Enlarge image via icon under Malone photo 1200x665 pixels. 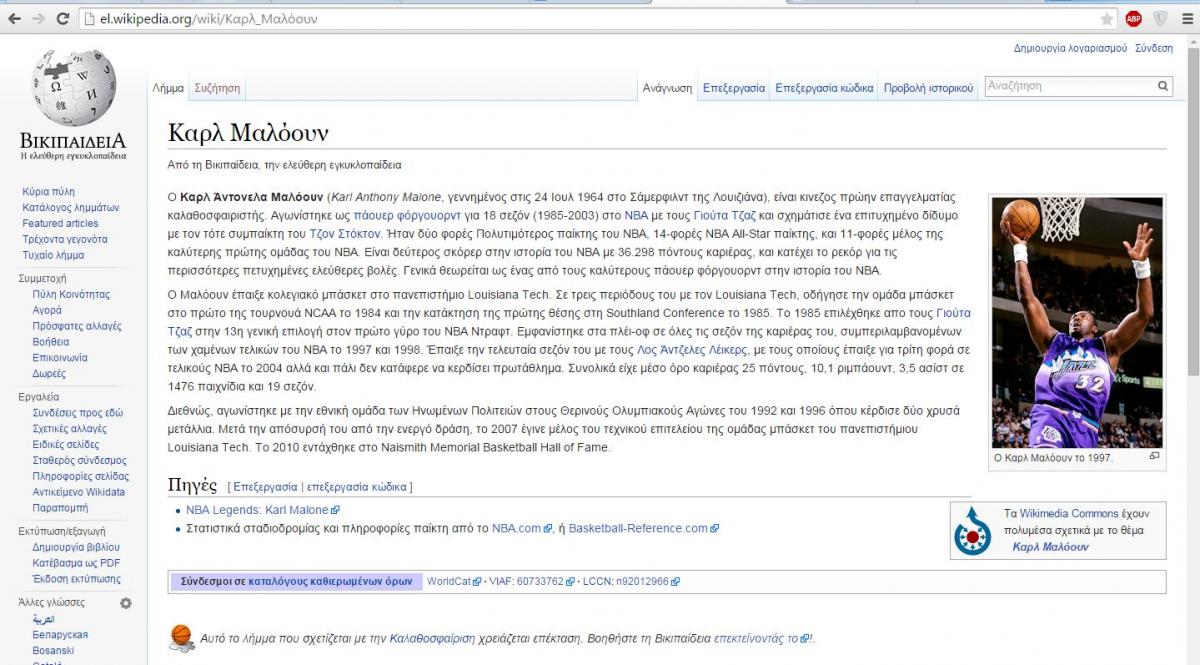(1154, 457)
